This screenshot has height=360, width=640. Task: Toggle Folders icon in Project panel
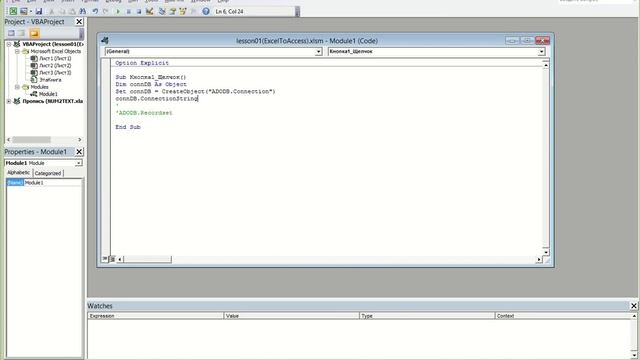[x=34, y=33]
